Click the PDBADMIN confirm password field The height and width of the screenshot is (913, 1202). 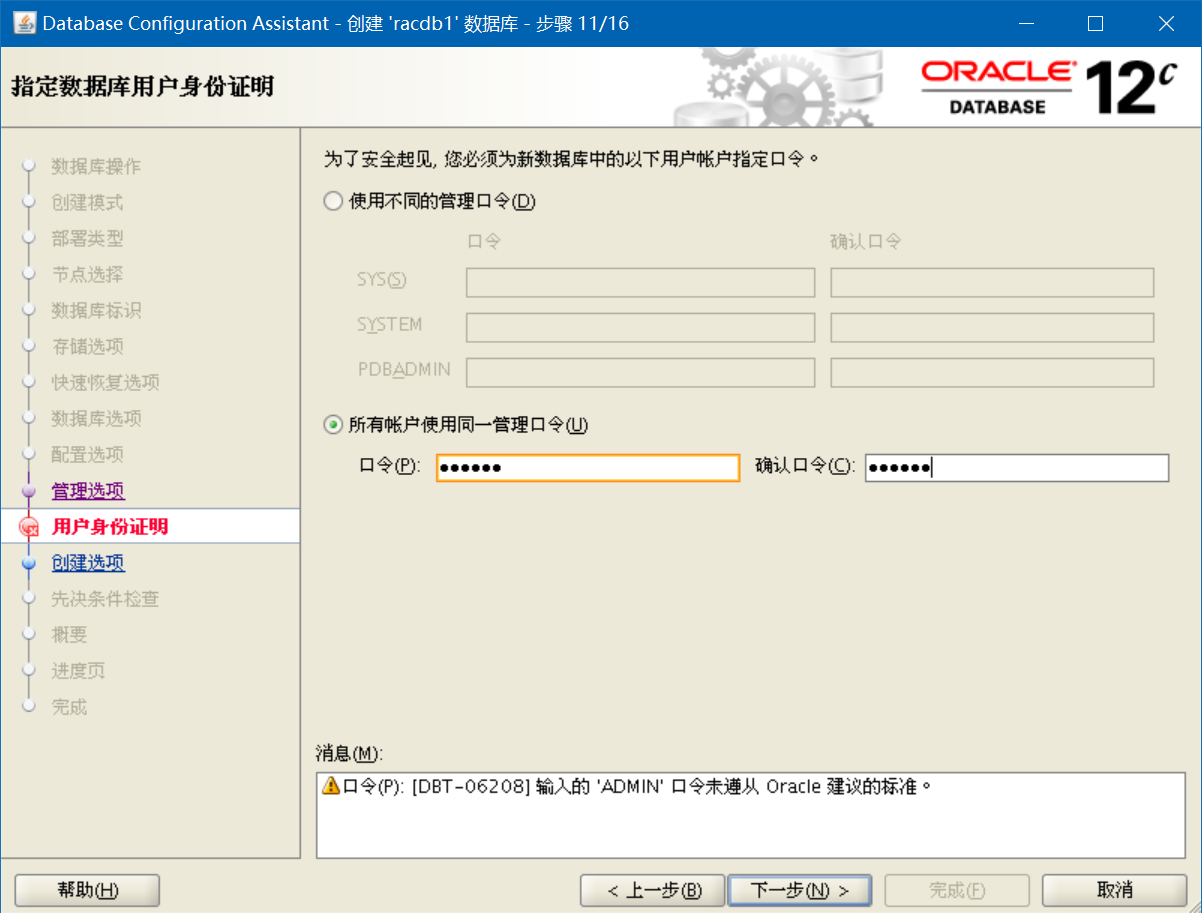(x=992, y=373)
